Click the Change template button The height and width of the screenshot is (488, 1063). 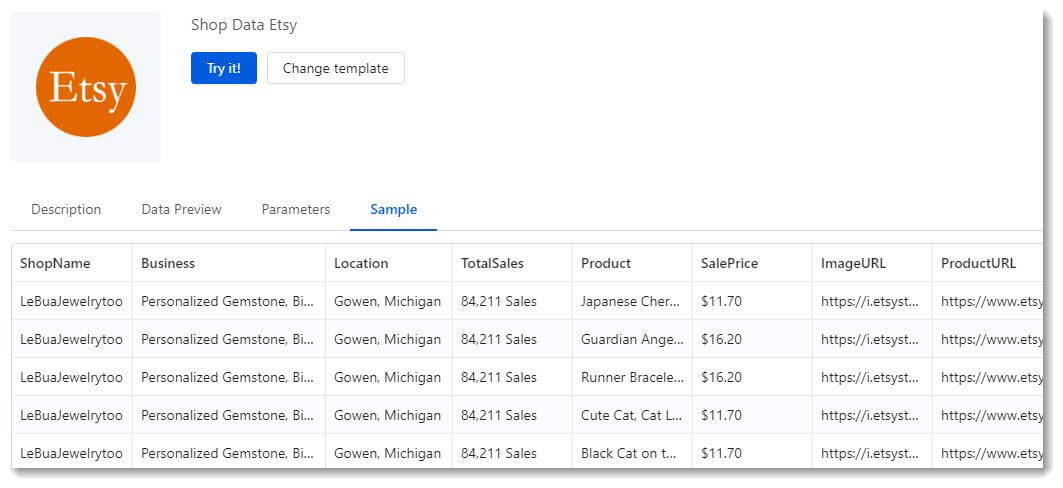coord(336,68)
